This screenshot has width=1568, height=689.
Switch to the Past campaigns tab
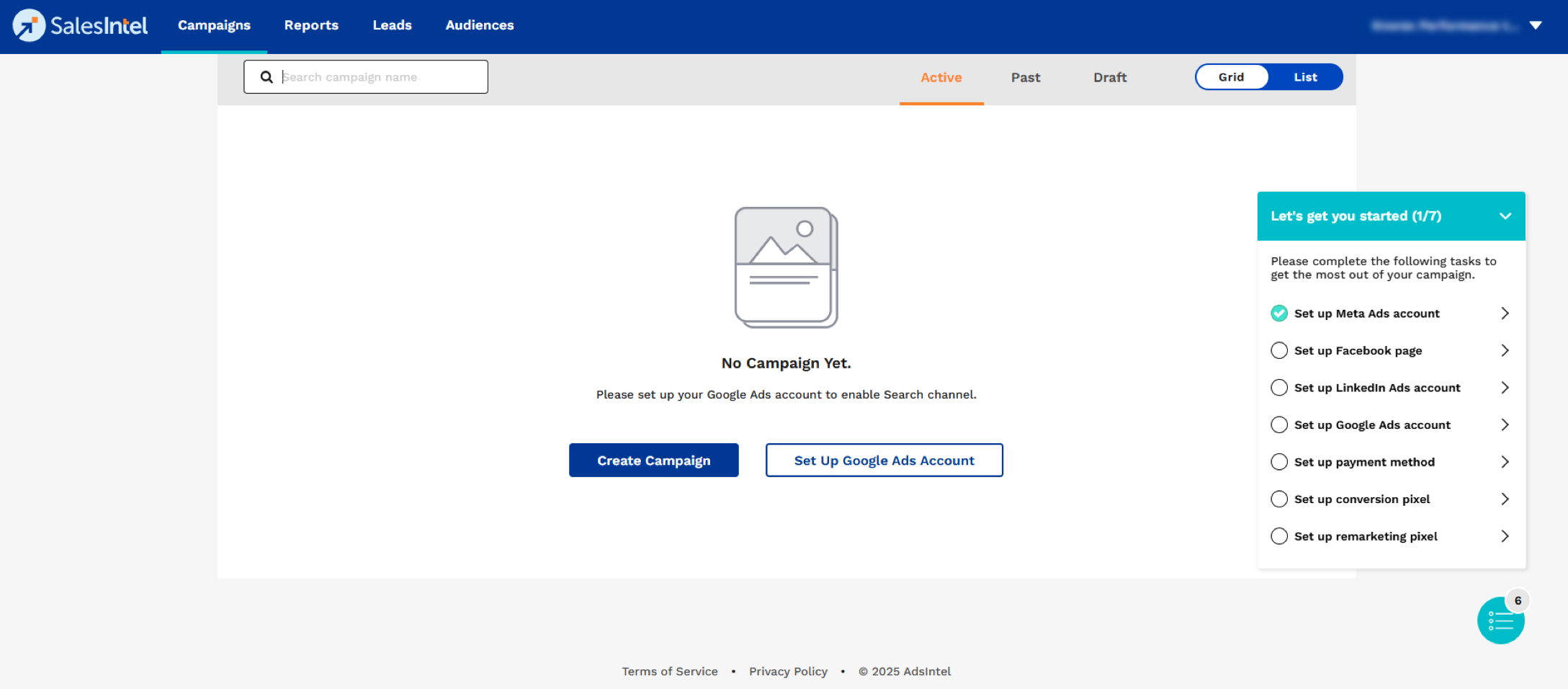[x=1025, y=78]
